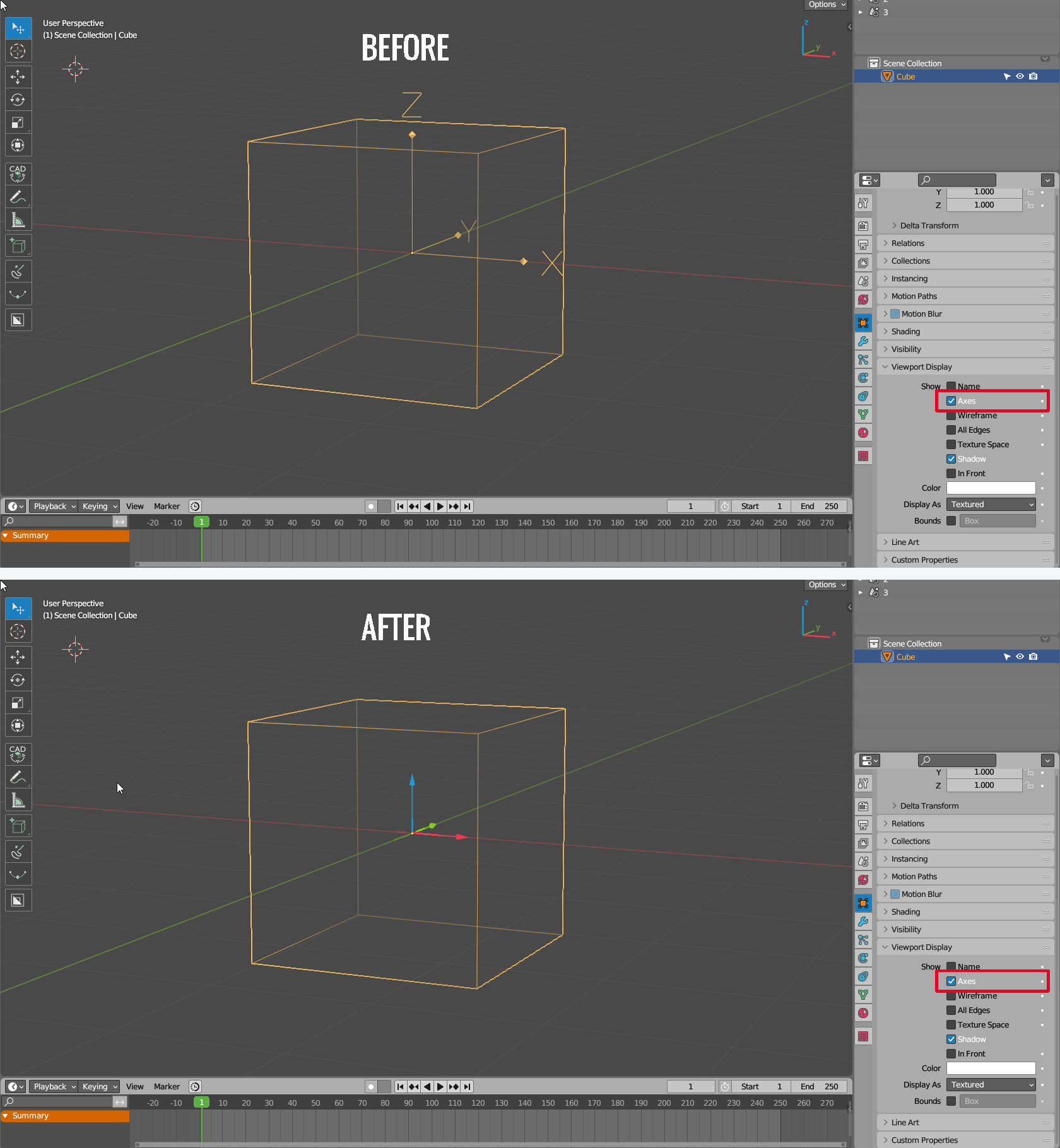Open the Modifiers wrench tab in BEFORE properties

point(863,341)
